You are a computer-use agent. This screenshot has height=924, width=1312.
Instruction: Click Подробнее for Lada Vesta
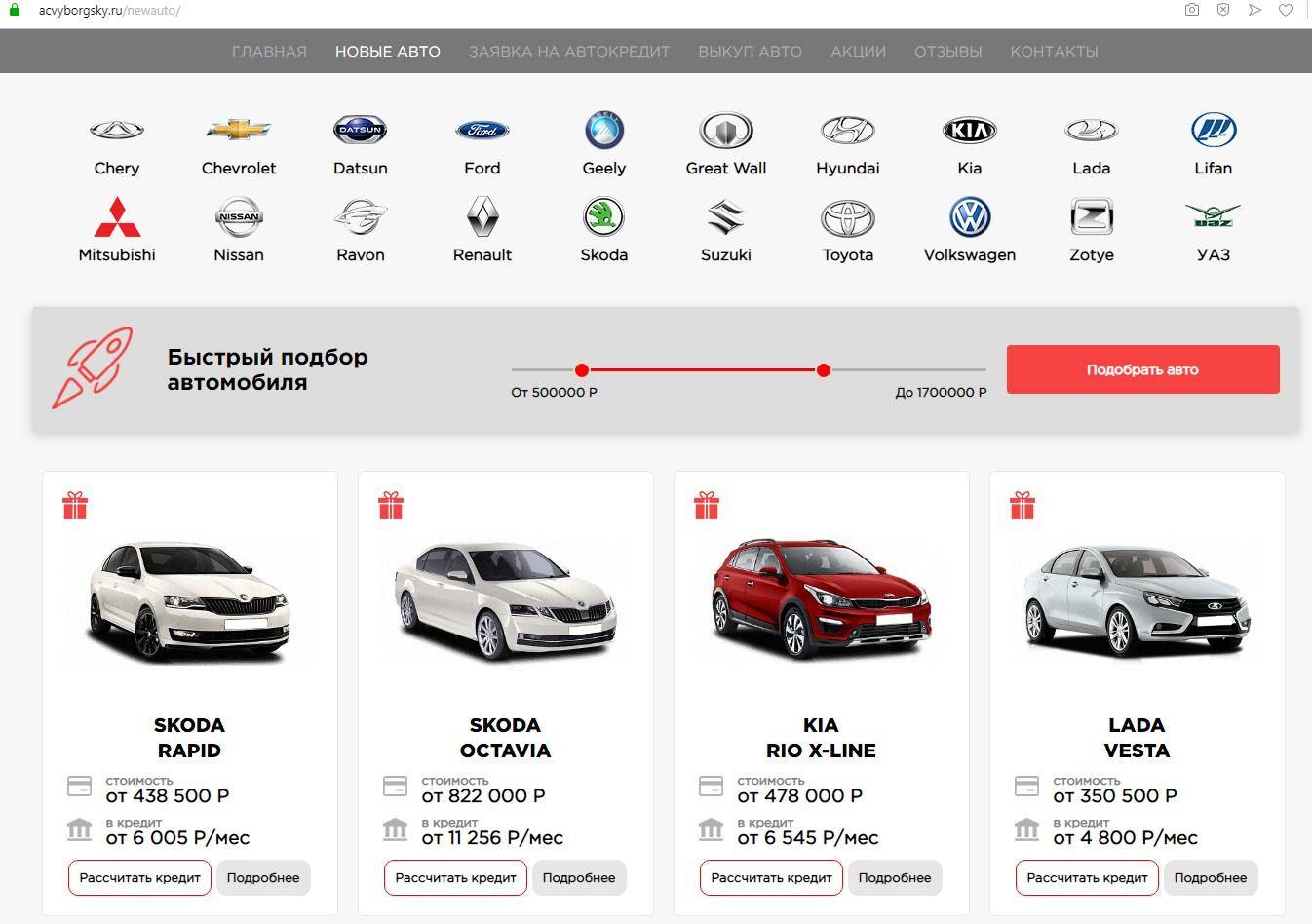click(1210, 877)
